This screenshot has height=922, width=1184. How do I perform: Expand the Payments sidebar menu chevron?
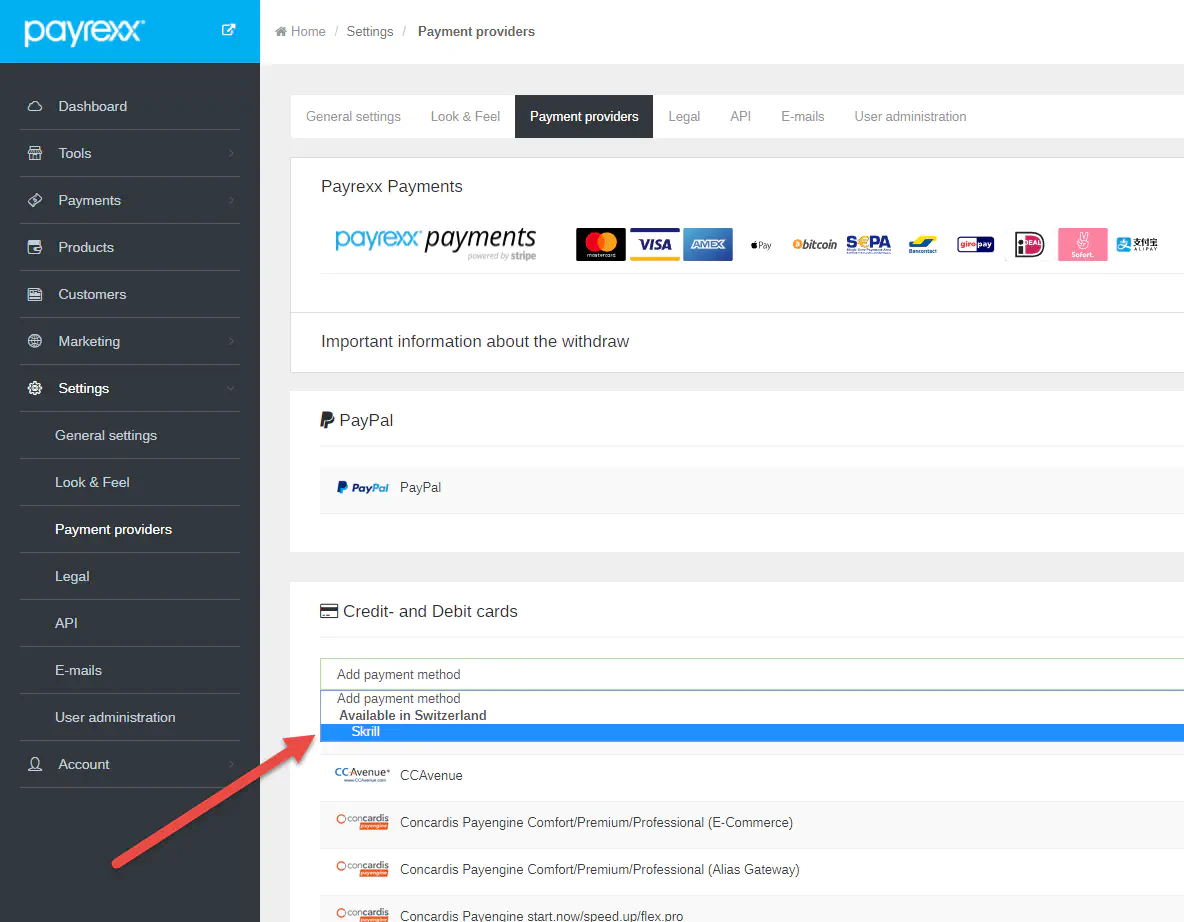[230, 200]
